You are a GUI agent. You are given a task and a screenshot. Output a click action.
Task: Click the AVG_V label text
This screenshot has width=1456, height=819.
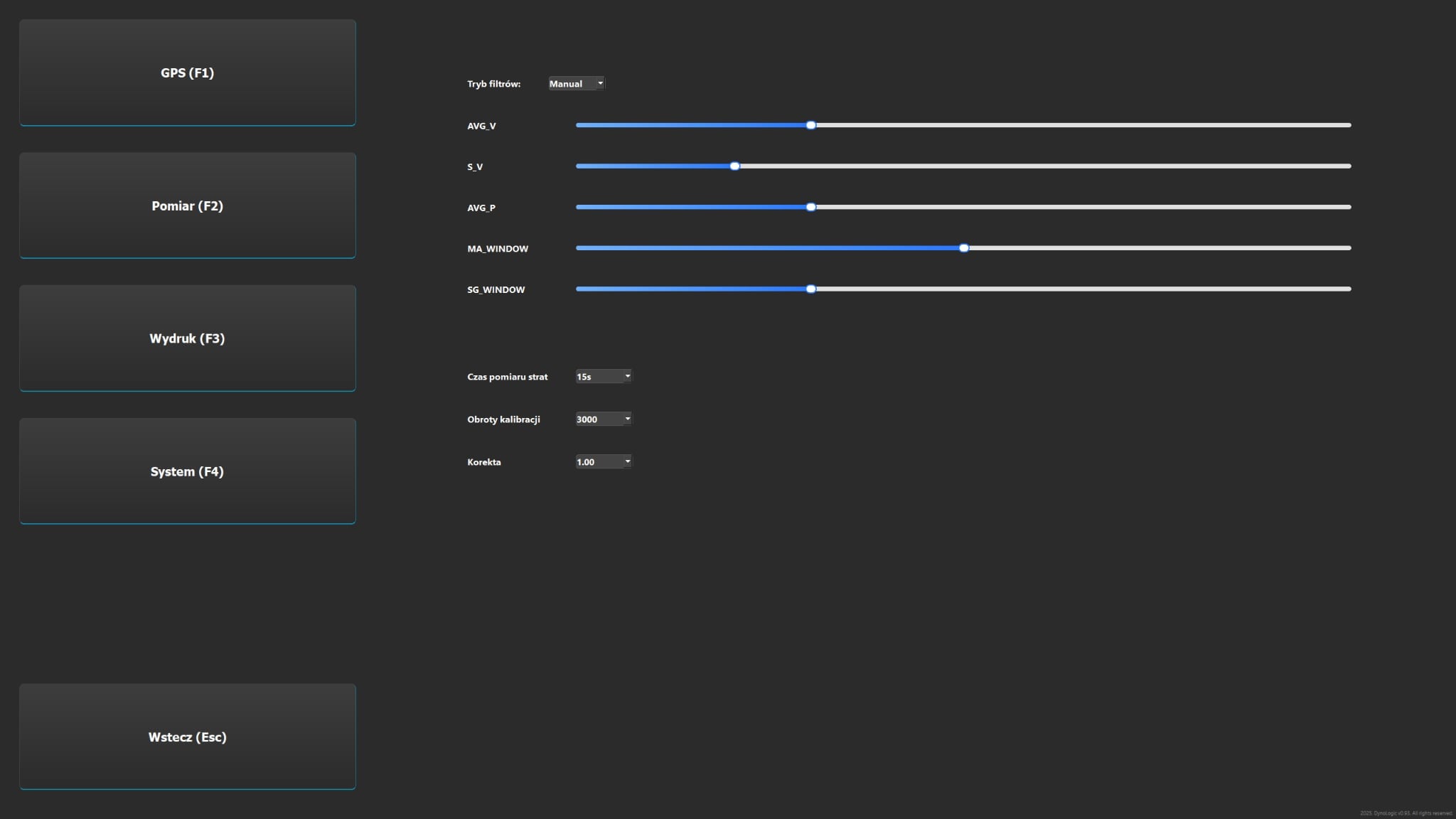(481, 126)
